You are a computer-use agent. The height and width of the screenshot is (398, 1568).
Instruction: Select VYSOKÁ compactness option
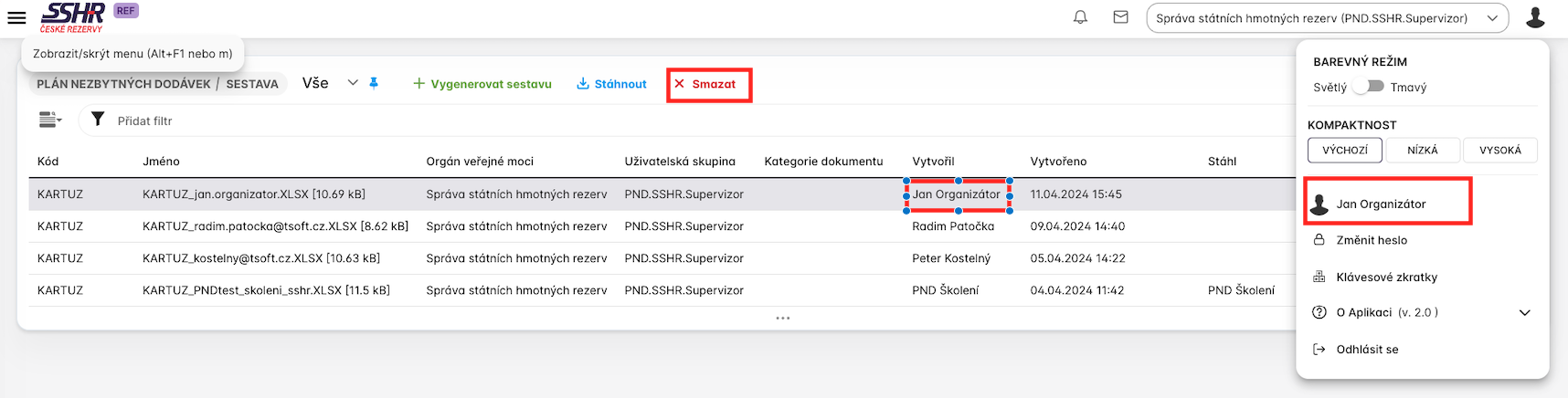(1500, 150)
